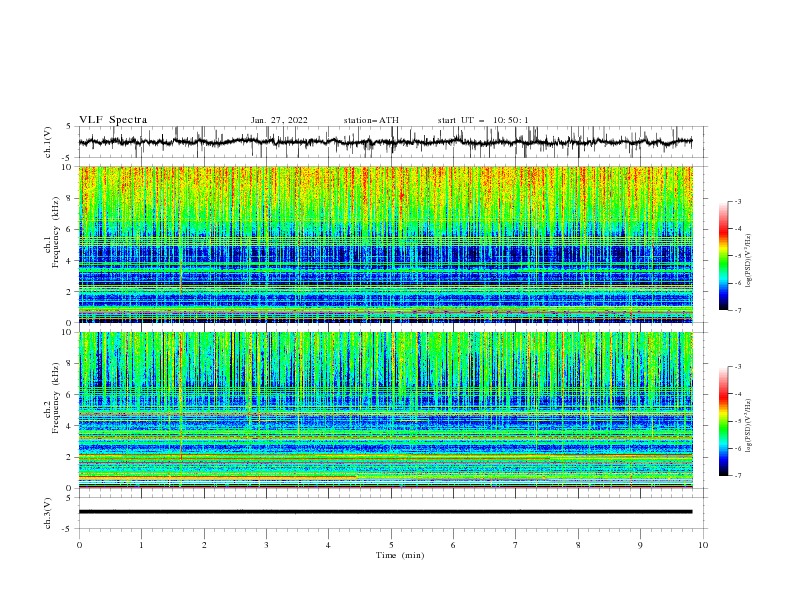Viewport: 792px width, 612px height.
Task: Click the "-3" label on ch.1 colorbar
Action: pyautogui.click(x=737, y=201)
